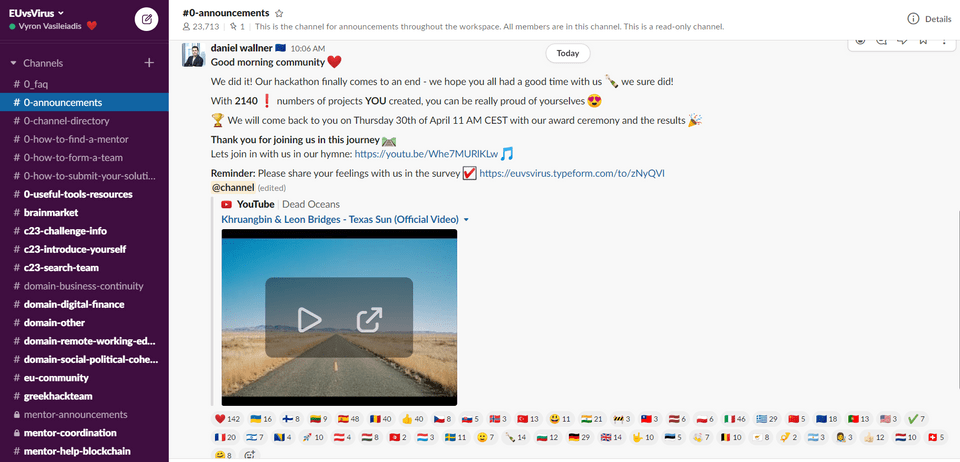Open the #c23-search-team channel

(84, 267)
